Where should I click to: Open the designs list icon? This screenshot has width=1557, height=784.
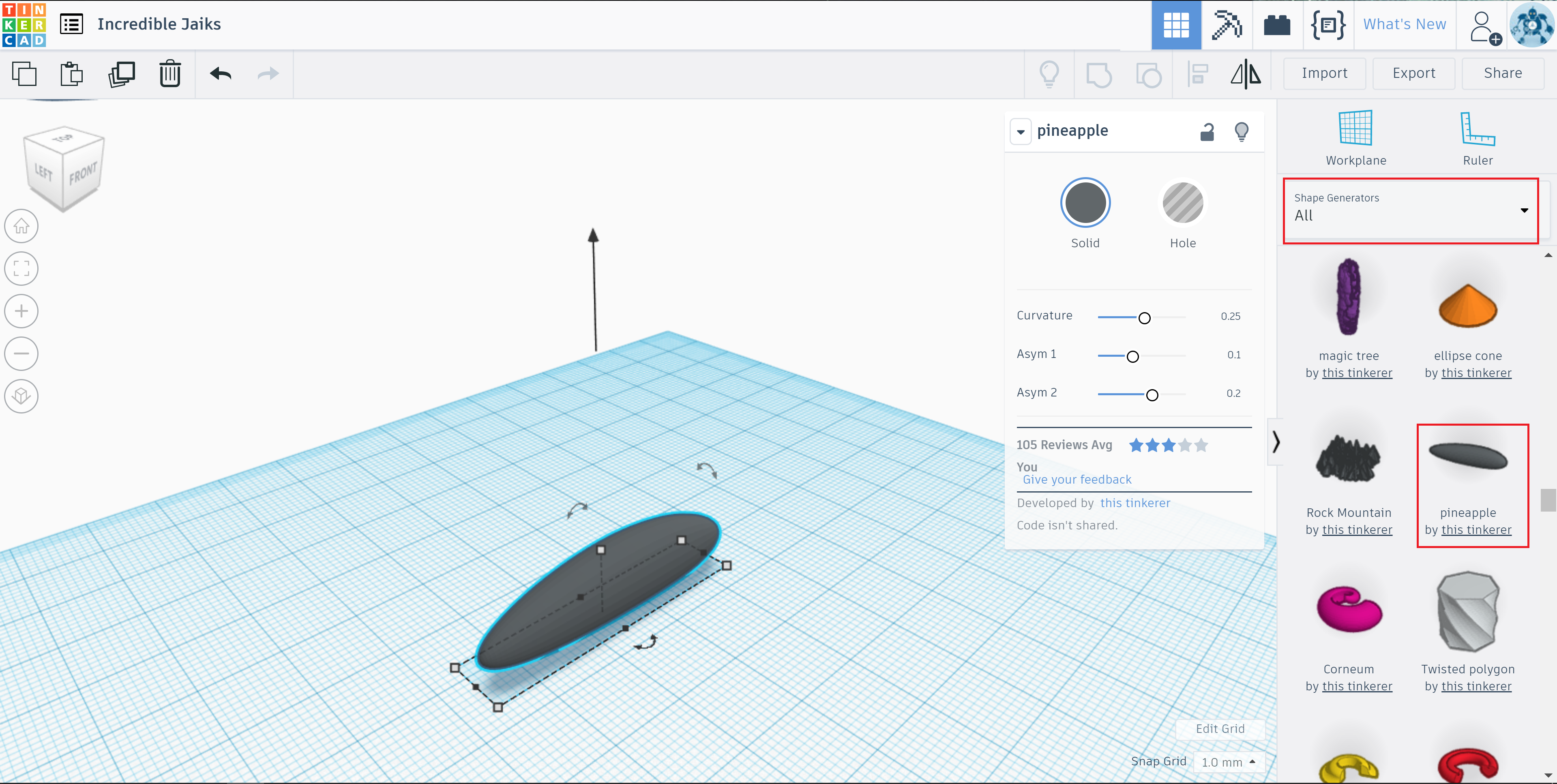71,24
